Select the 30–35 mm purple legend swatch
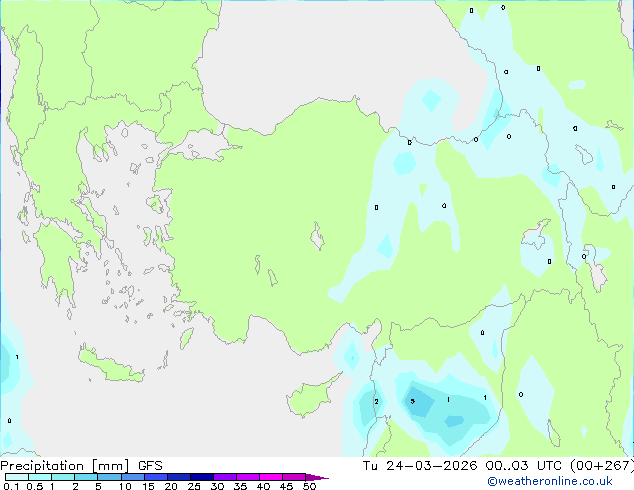The width and height of the screenshot is (634, 490). pyautogui.click(x=225, y=477)
